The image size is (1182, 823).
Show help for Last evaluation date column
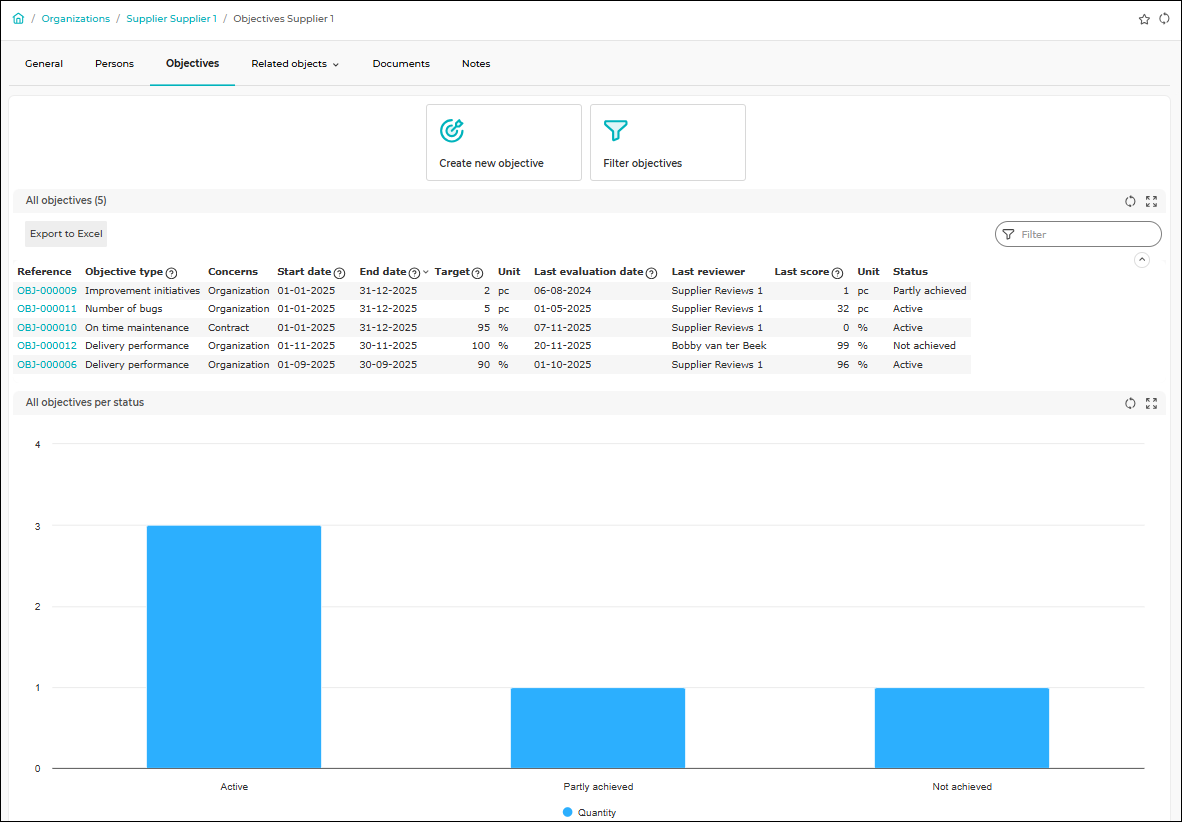[x=651, y=273]
